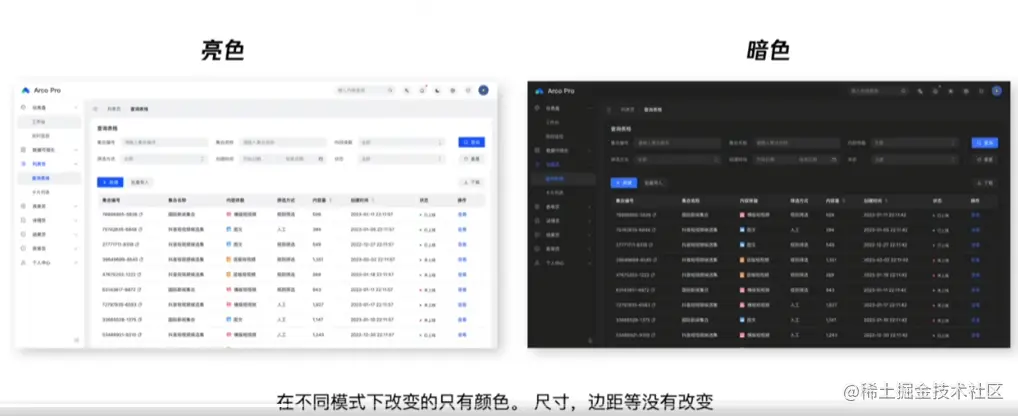
Task: Open language switcher icon in light header
Action: (x=407, y=90)
